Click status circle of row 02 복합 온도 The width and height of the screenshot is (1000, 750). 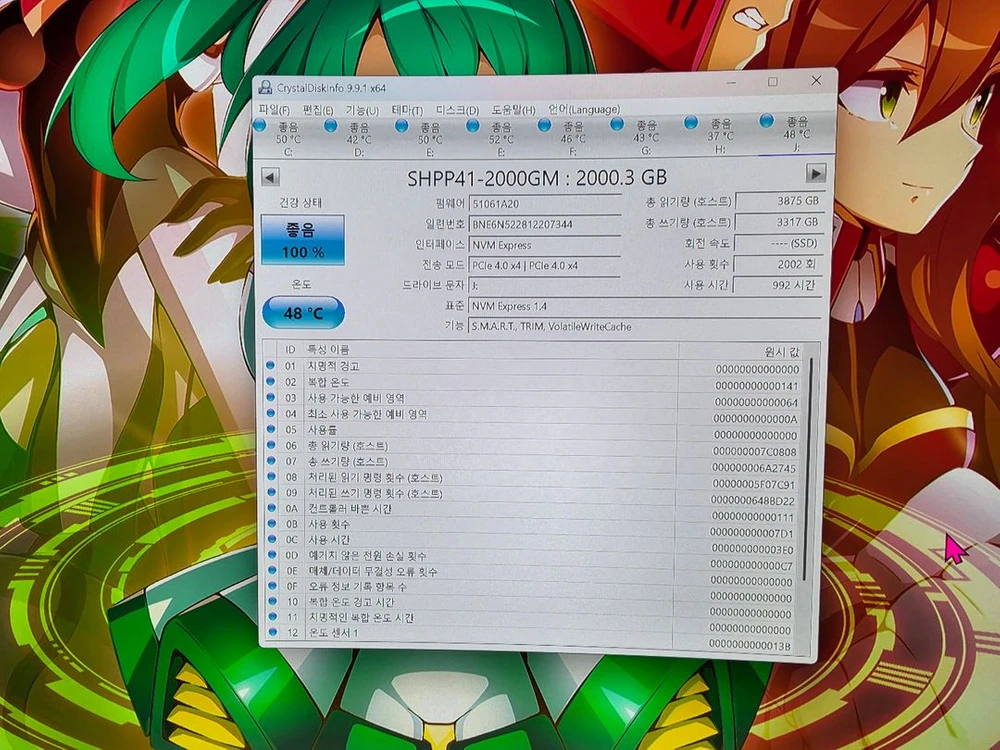pos(270,381)
